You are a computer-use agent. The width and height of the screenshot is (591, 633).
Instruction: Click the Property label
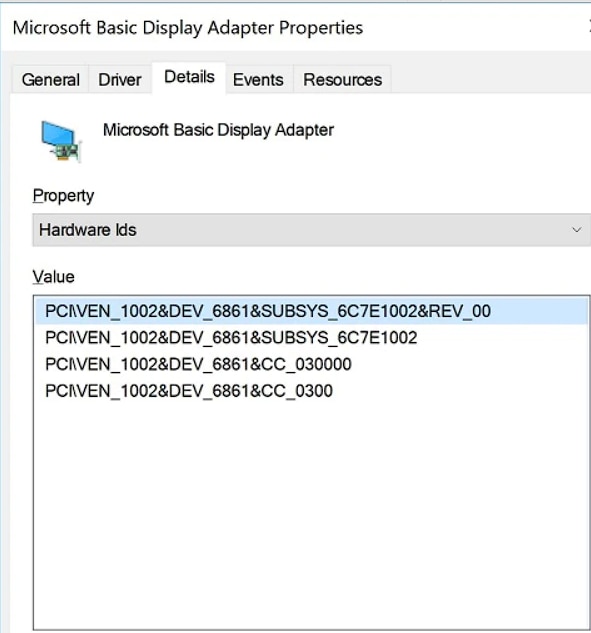pos(63,196)
